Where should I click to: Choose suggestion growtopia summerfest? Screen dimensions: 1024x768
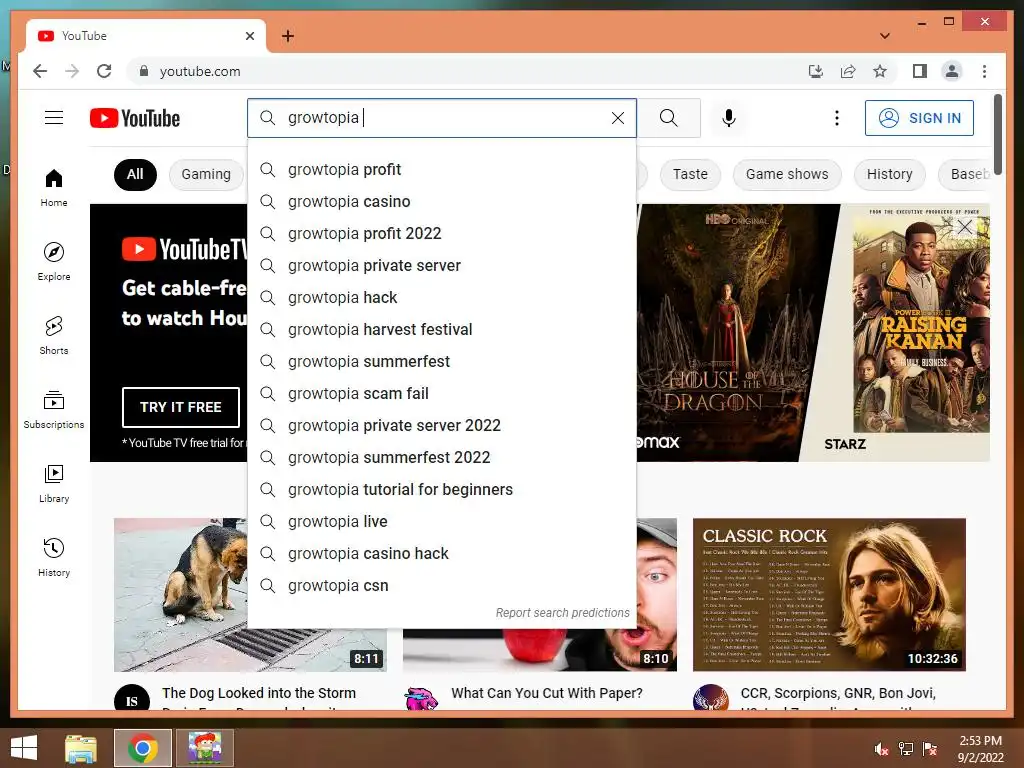[441, 362]
